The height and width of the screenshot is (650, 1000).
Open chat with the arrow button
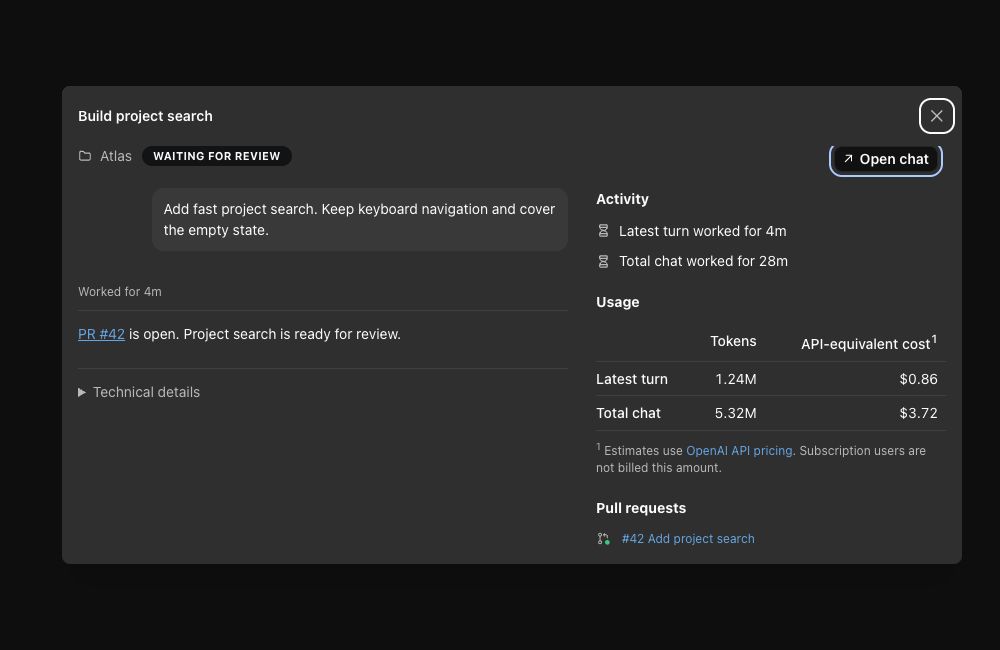coord(886,159)
